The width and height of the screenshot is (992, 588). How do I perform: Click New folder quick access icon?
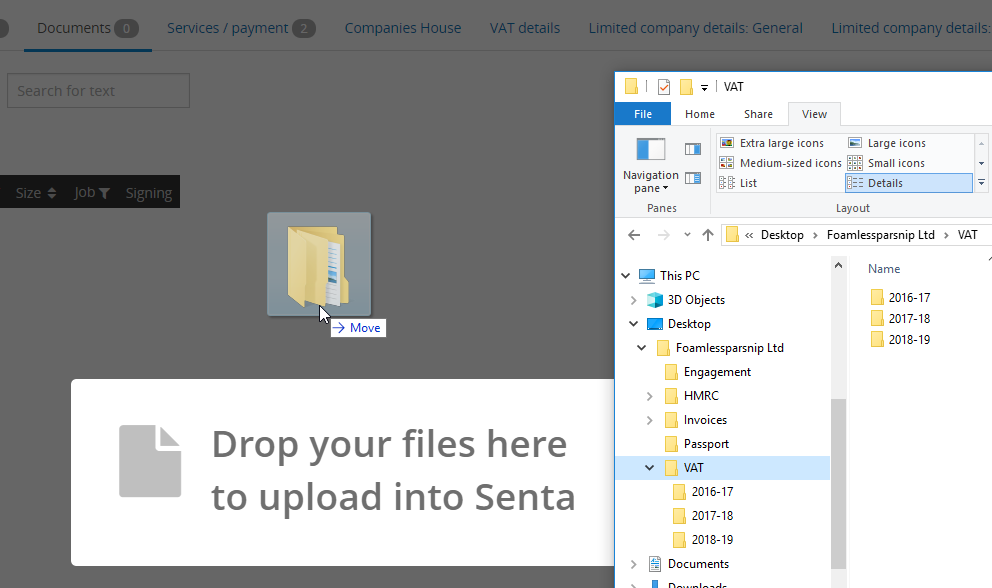[x=686, y=87]
